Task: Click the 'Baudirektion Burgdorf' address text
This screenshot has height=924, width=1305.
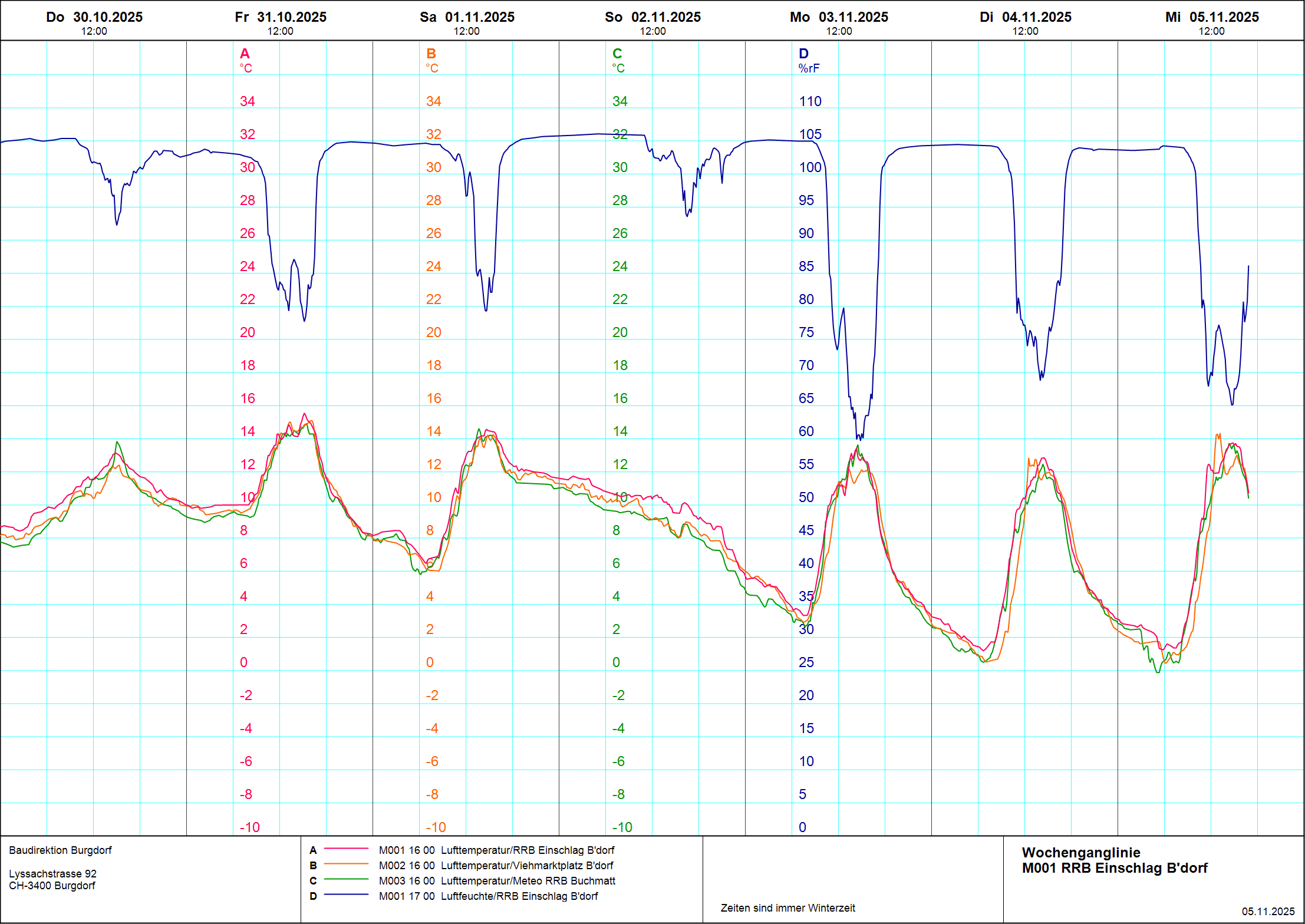Action: pyautogui.click(x=60, y=850)
